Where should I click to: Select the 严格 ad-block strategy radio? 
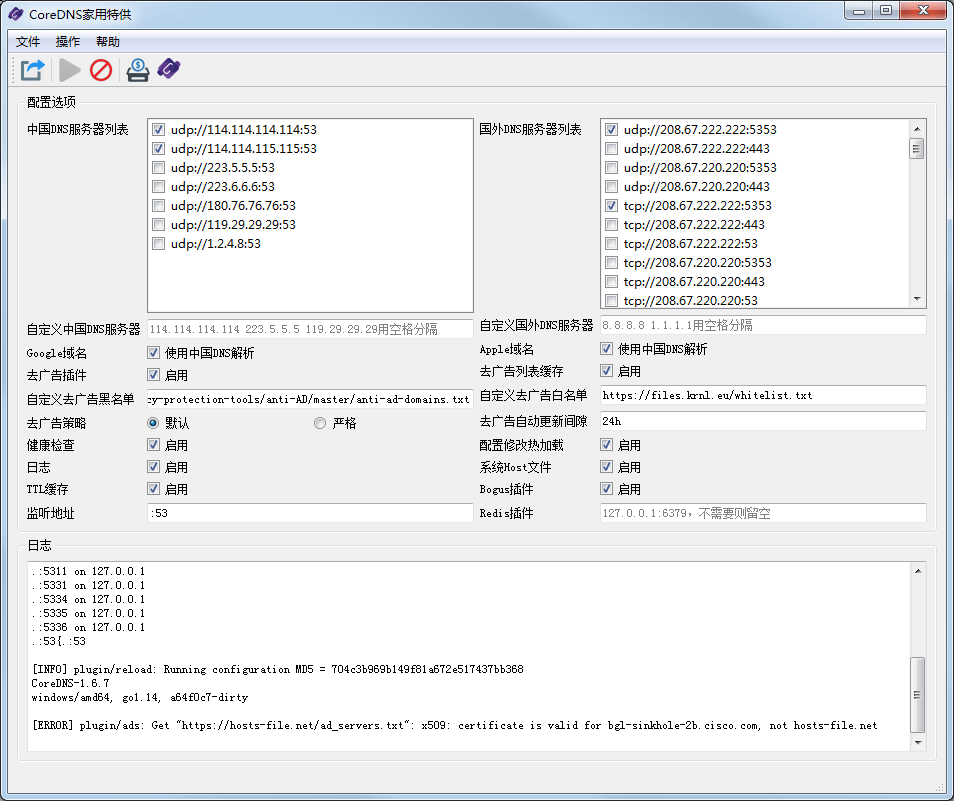(x=320, y=423)
